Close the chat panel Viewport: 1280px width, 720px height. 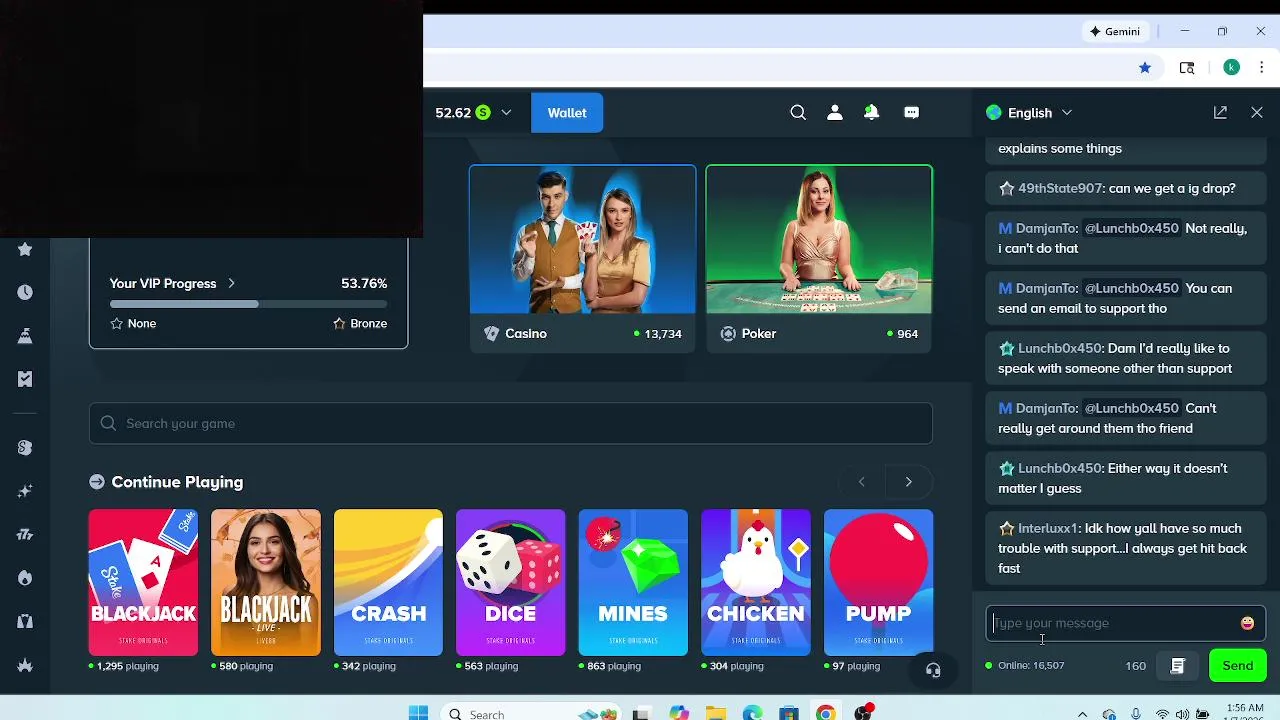click(1257, 113)
